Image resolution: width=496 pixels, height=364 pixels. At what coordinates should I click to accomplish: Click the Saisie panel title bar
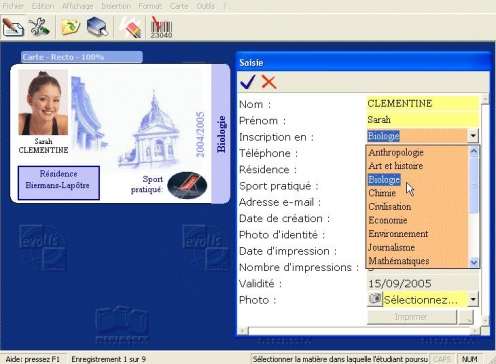363,62
